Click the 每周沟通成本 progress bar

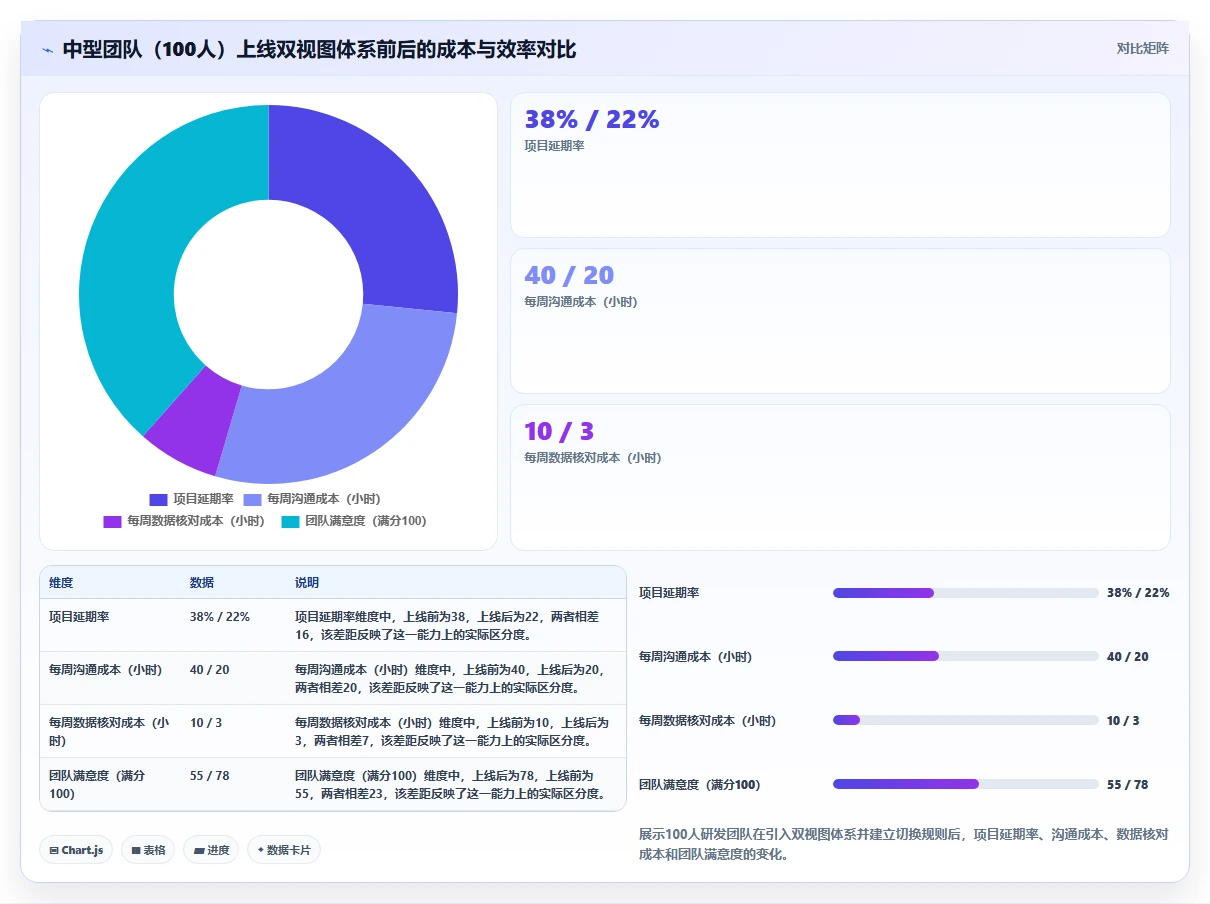(965, 657)
